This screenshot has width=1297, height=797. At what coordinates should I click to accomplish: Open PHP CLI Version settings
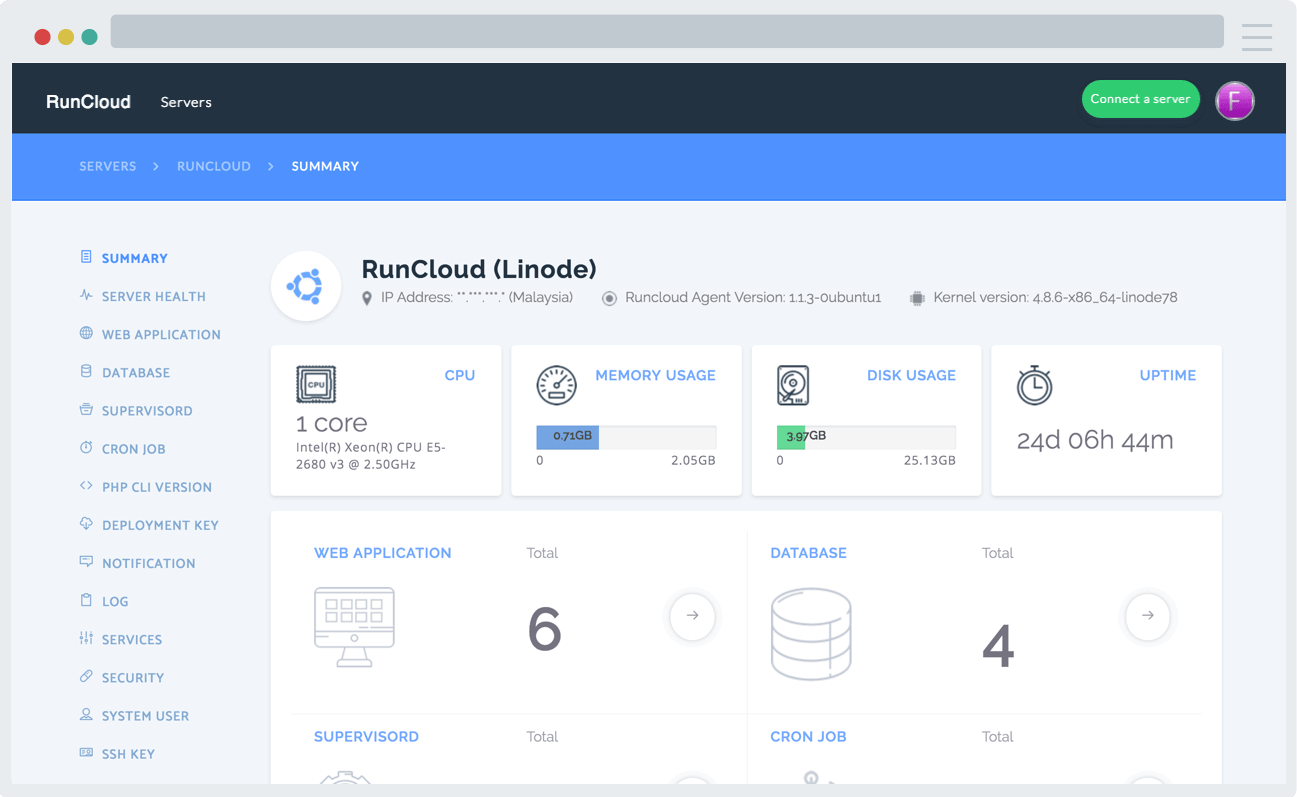(157, 487)
